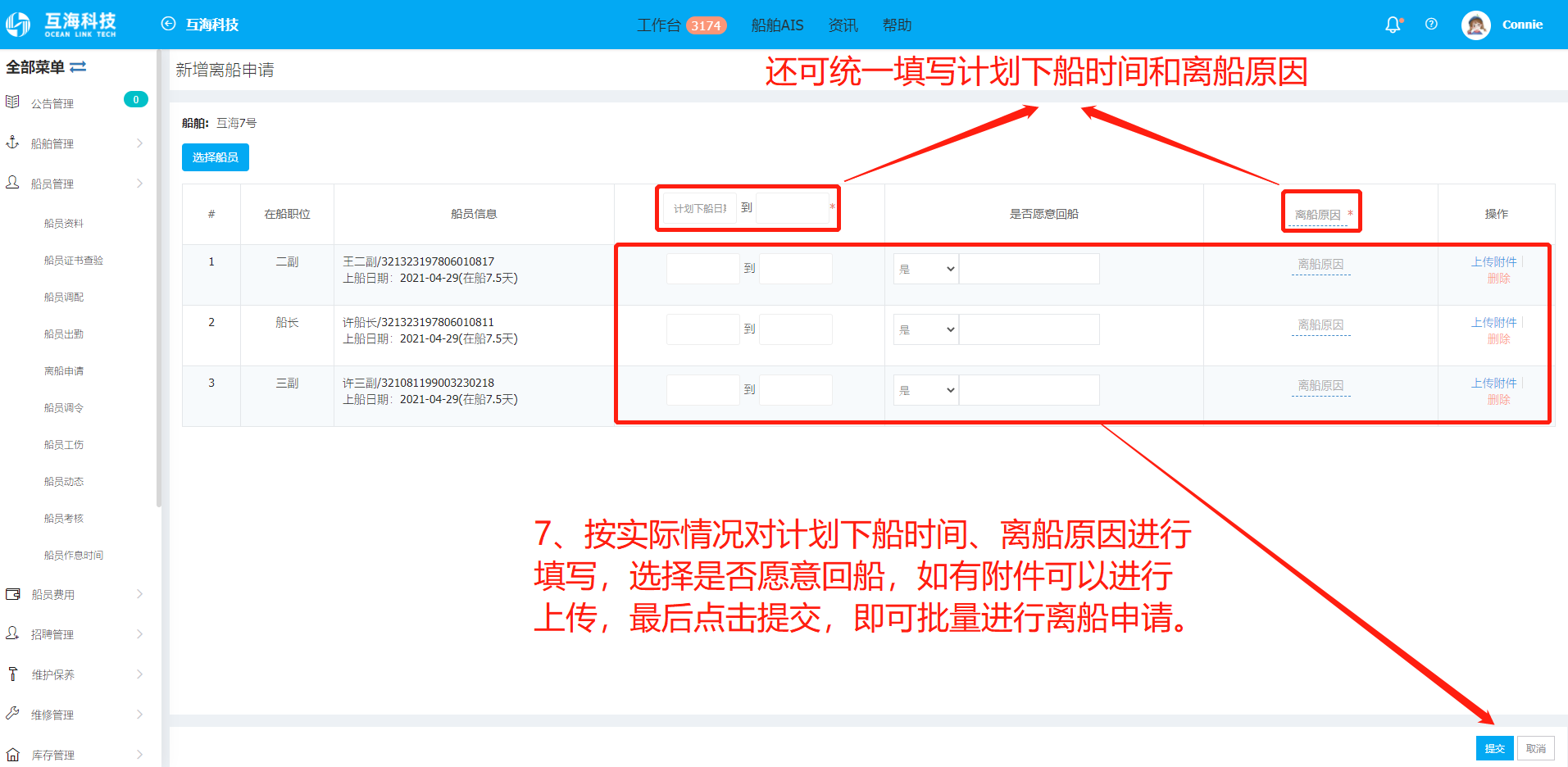Click the return-ship remark field for 许三副
This screenshot has height=767, width=1568.
(x=1029, y=390)
